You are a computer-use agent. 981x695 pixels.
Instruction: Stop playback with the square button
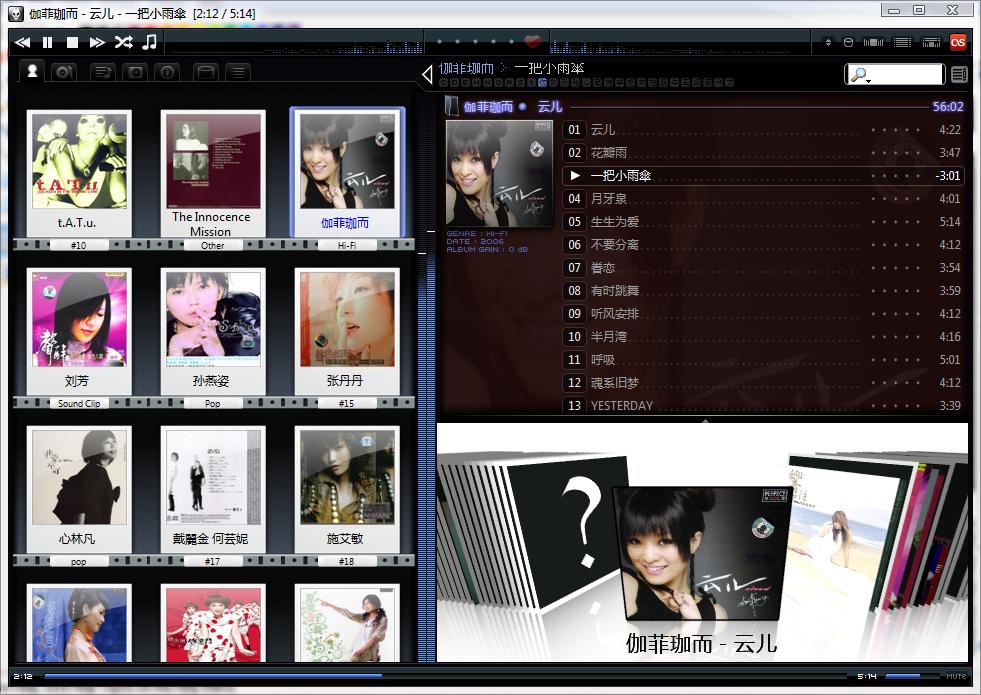coord(72,43)
